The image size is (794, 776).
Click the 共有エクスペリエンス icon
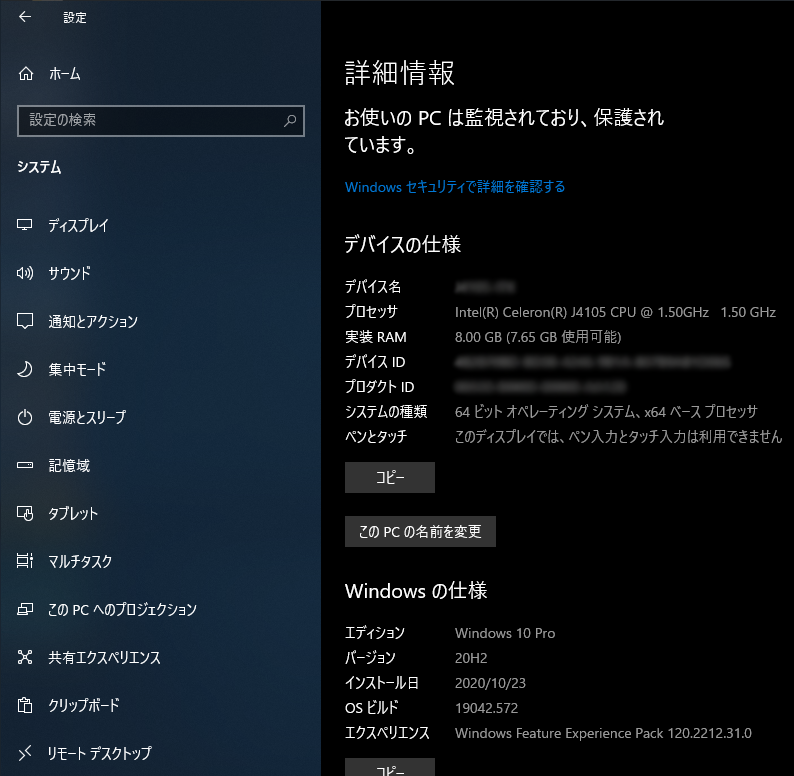[x=25, y=657]
